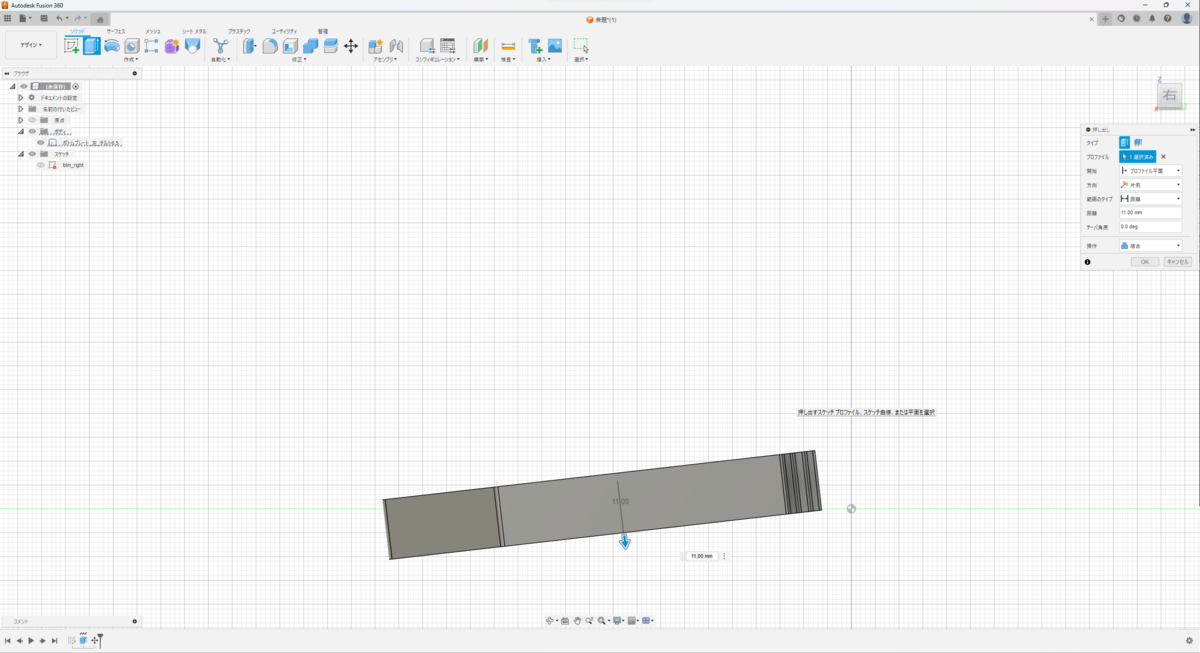Open the notifications bell
This screenshot has width=1200, height=653.
(1152, 18)
